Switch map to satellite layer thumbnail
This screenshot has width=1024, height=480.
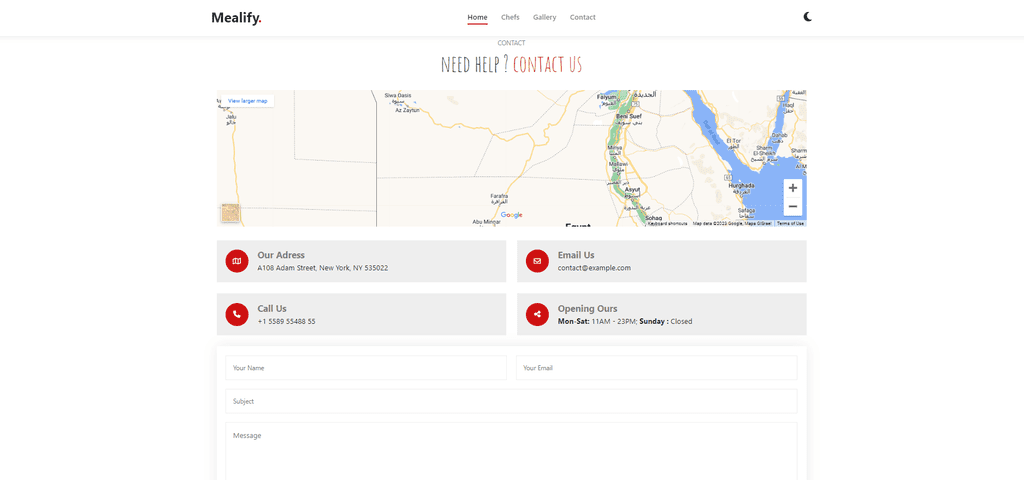[231, 213]
